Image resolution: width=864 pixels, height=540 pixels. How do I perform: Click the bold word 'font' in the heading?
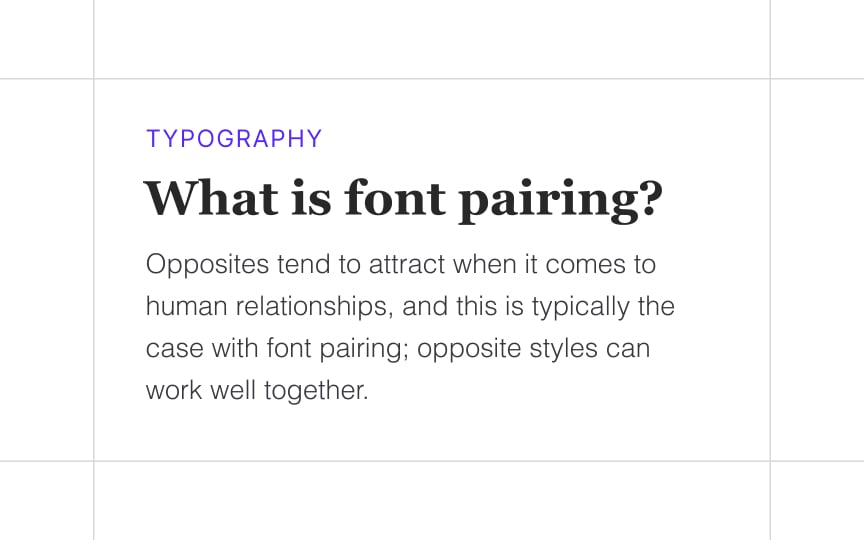[x=395, y=197]
